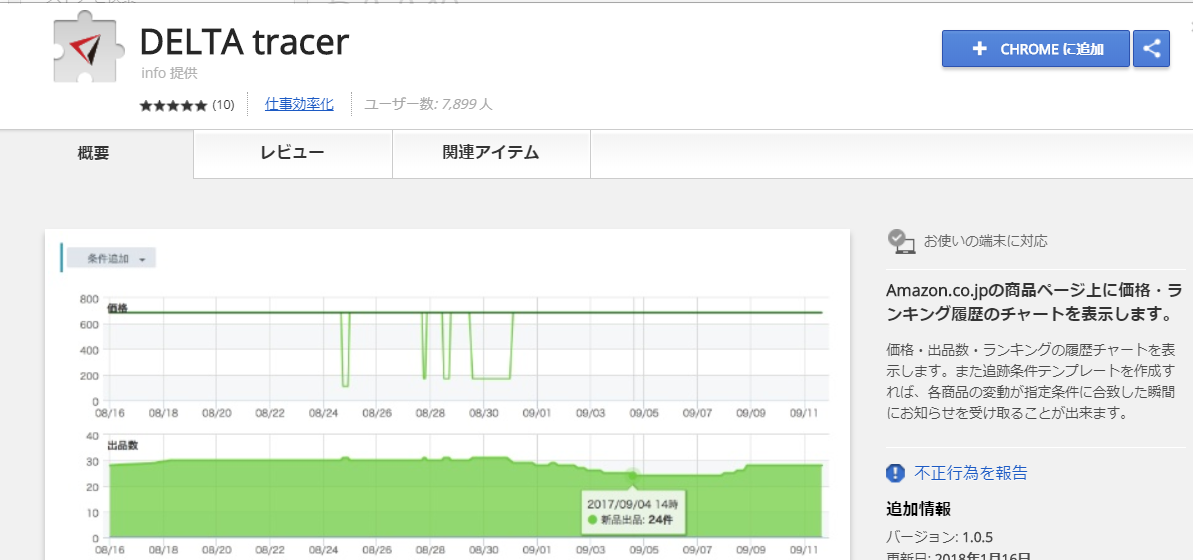Open the 関連アイテム tab
Screen dimensions: 1193x560
pyautogui.click(x=491, y=153)
